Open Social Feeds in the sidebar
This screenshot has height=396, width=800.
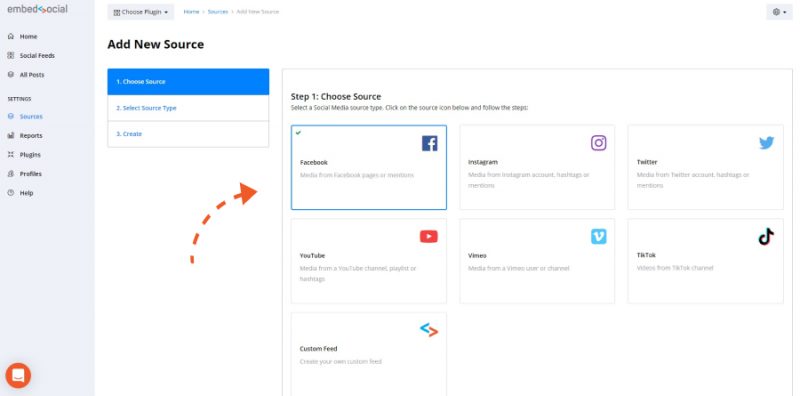37,56
